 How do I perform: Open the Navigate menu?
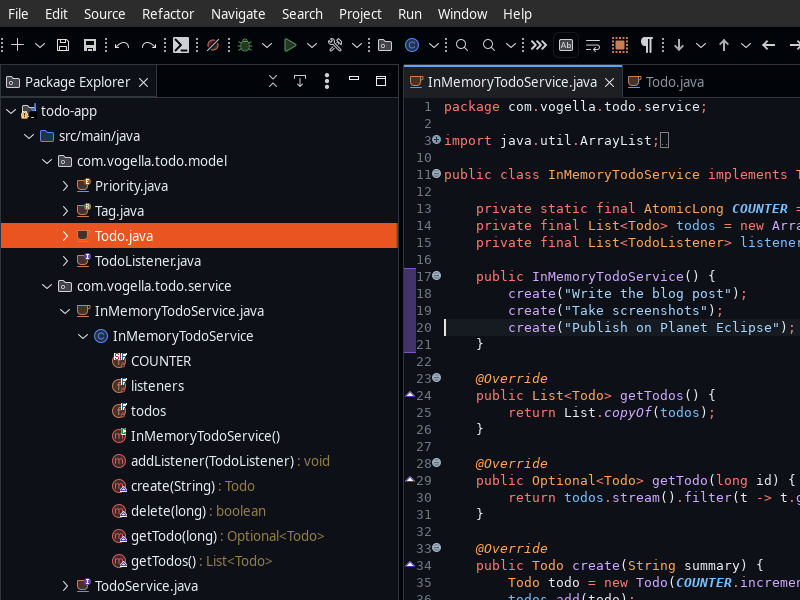238,14
